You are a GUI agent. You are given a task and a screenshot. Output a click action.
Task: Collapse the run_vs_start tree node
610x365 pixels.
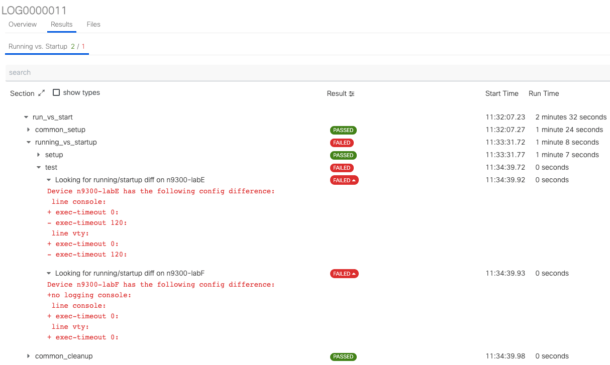[26, 117]
